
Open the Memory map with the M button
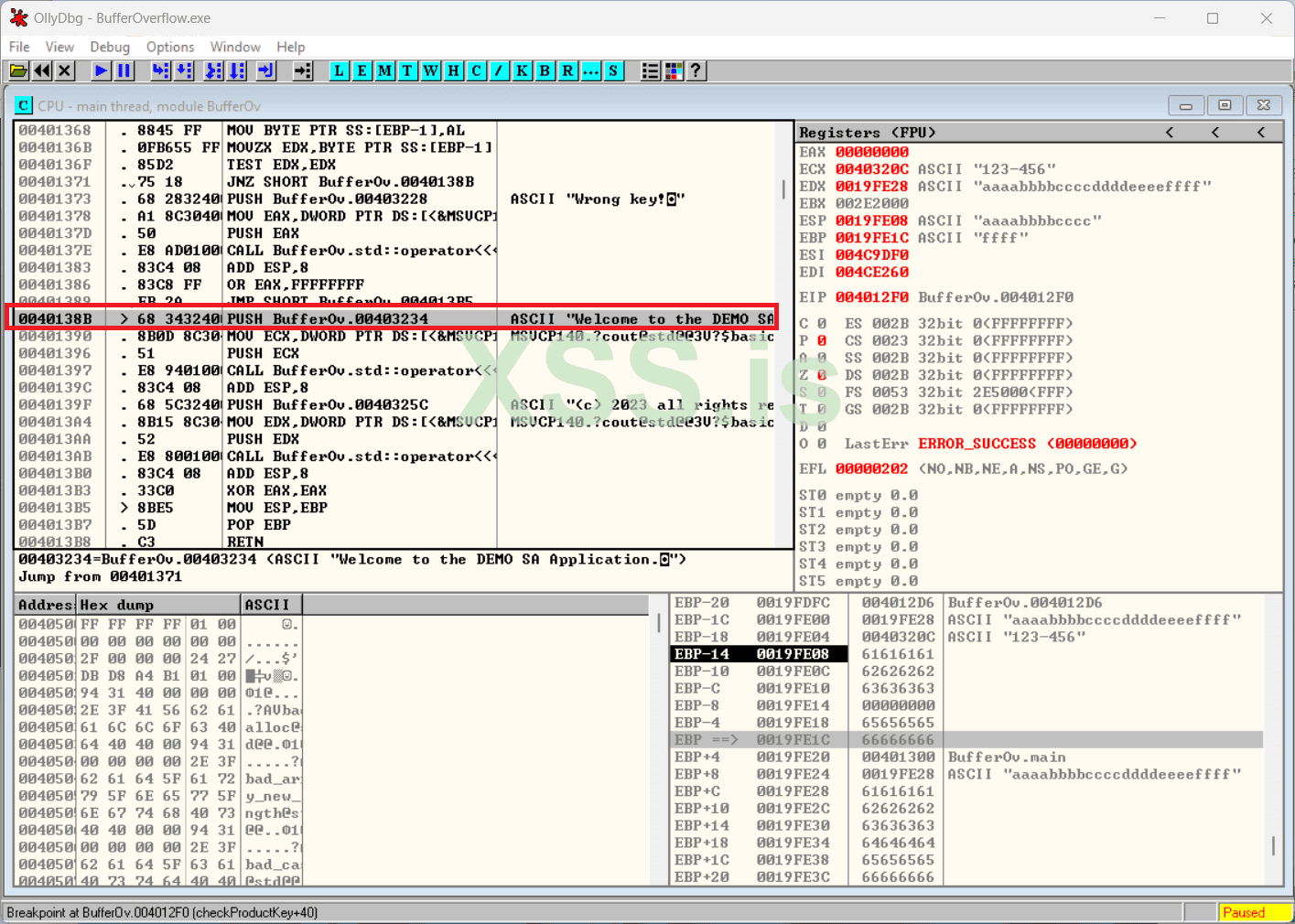tap(384, 70)
